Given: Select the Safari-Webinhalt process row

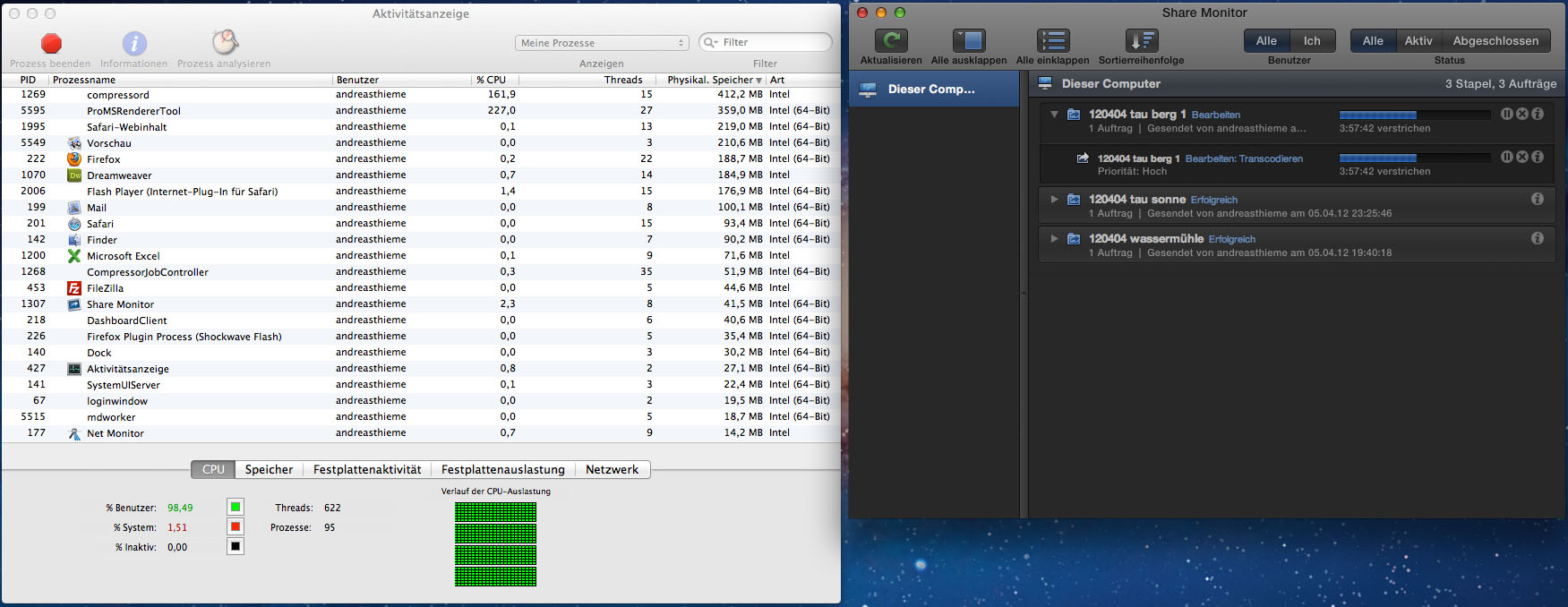Looking at the screenshot, I should point(421,126).
